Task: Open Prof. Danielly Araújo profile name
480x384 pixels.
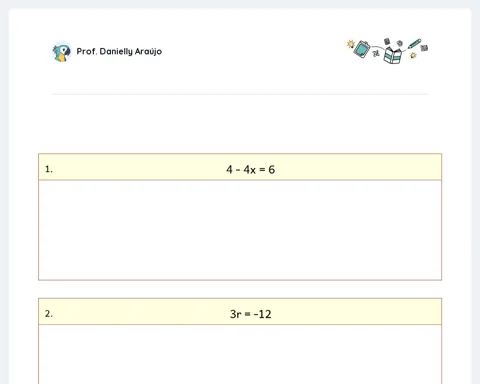Action: (119, 51)
